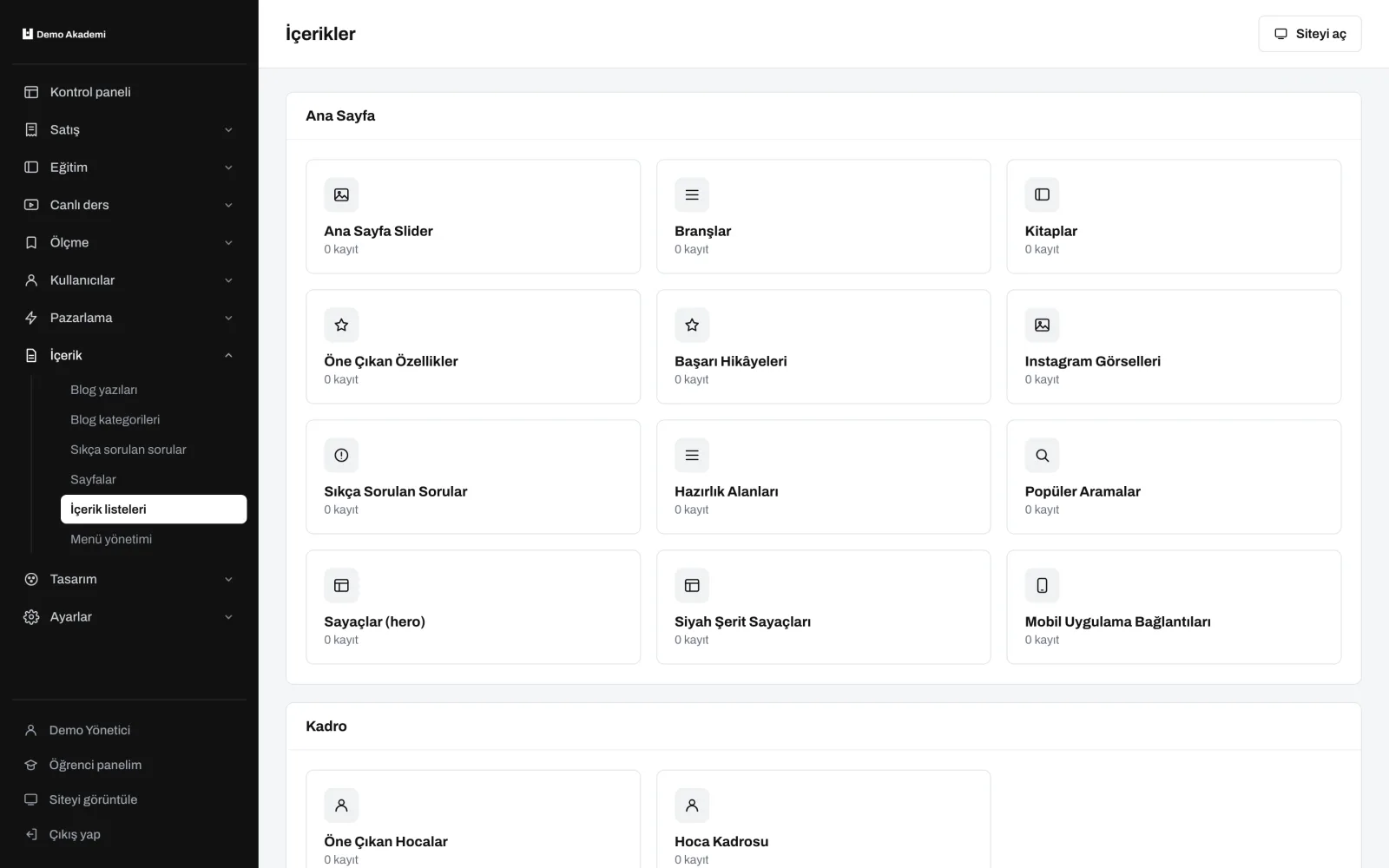1389x868 pixels.
Task: Click the star icon on Başarı Hikâyeleri card
Action: (692, 325)
